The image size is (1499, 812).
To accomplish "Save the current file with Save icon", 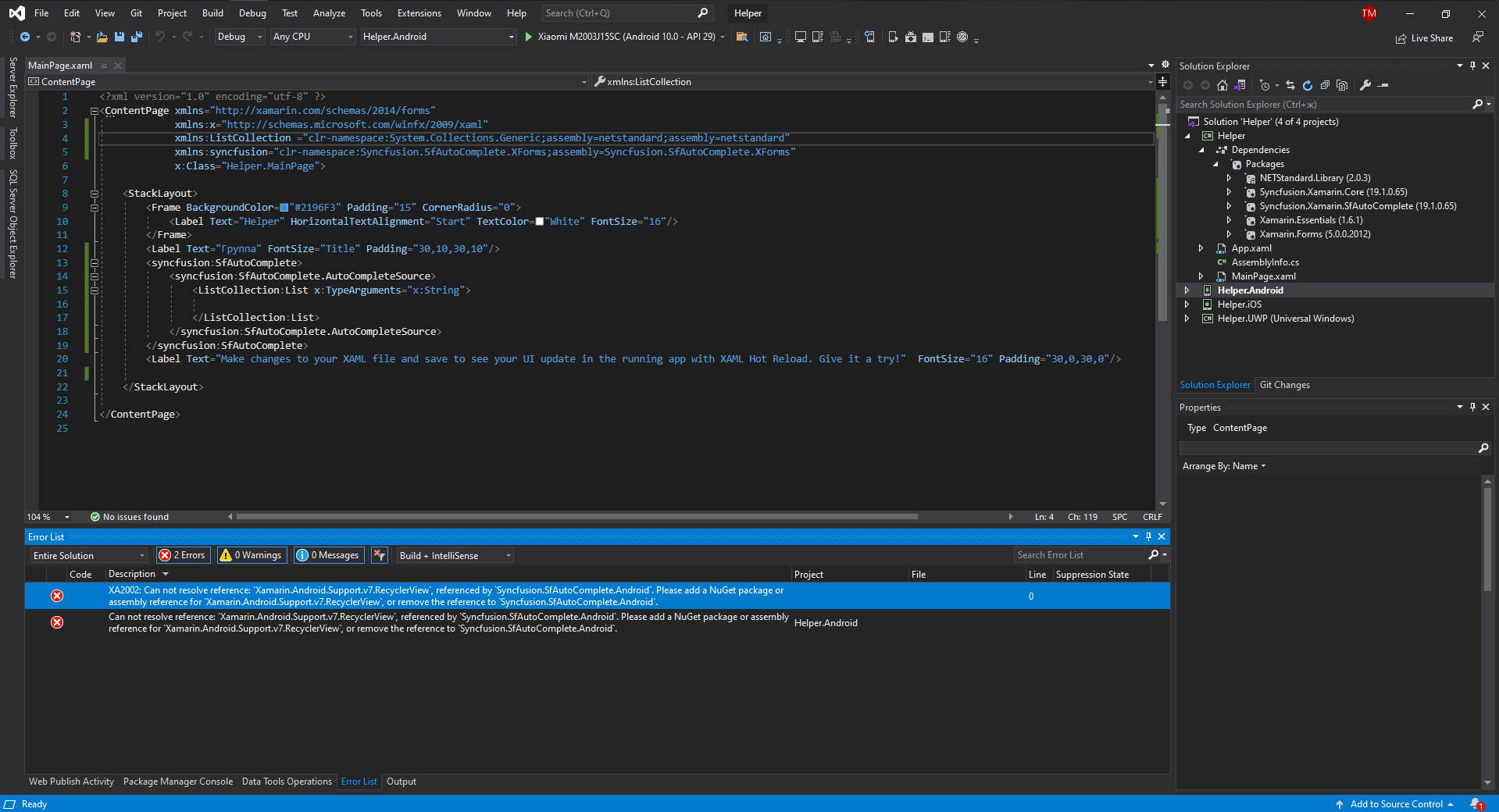I will [x=120, y=37].
